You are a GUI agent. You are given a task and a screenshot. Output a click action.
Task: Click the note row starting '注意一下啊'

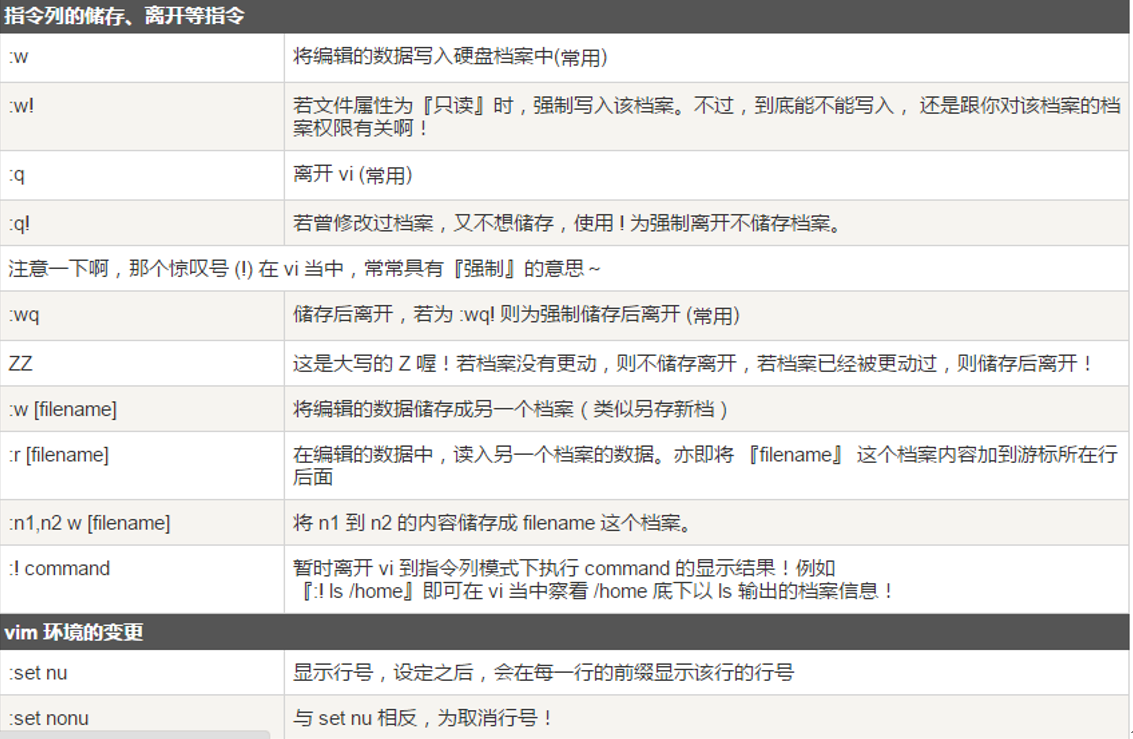(565, 269)
